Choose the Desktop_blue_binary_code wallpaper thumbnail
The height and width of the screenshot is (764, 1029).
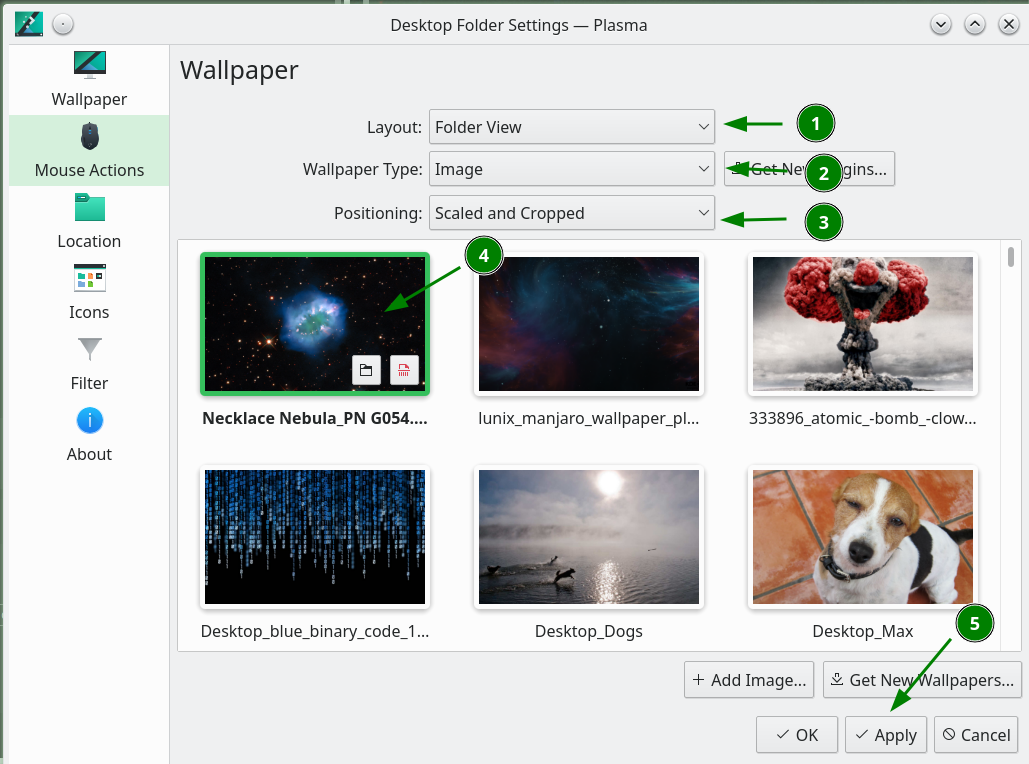tap(315, 538)
